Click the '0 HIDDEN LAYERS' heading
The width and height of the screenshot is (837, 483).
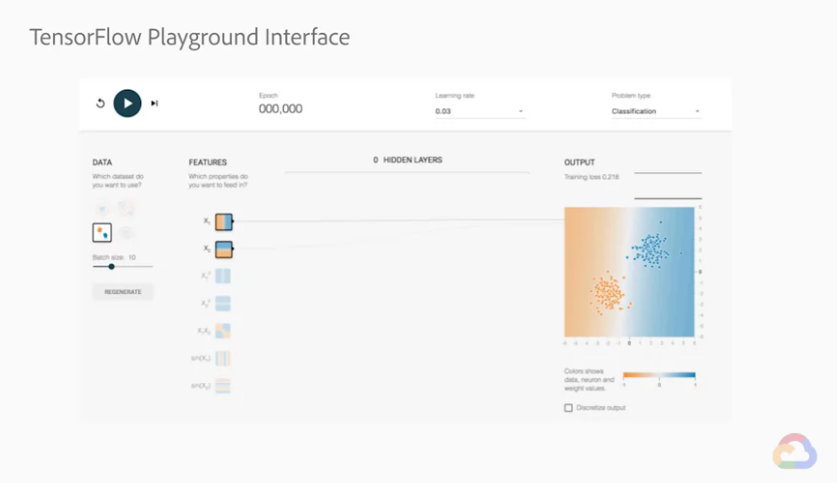coord(408,160)
